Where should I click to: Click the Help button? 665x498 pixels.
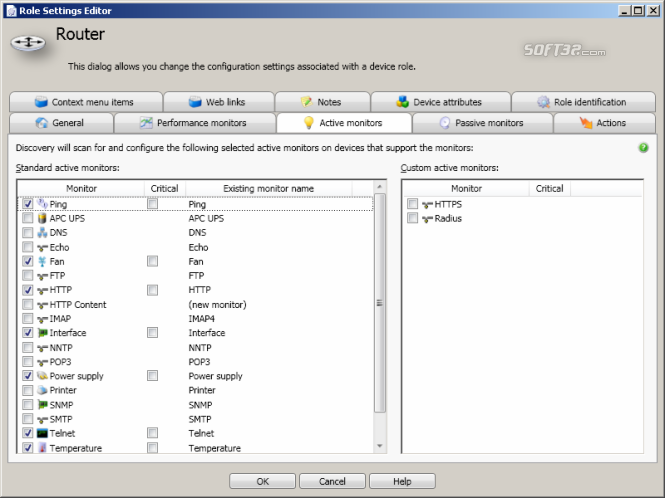(402, 481)
